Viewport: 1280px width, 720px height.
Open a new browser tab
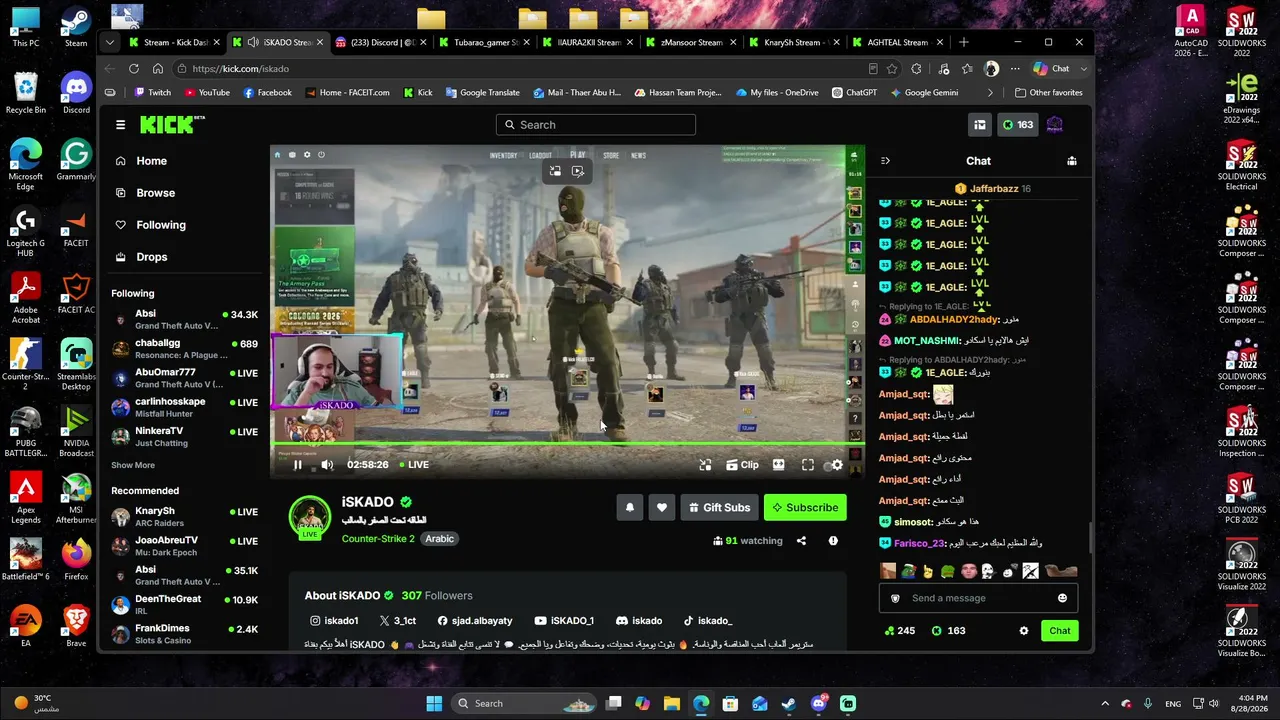click(x=964, y=43)
